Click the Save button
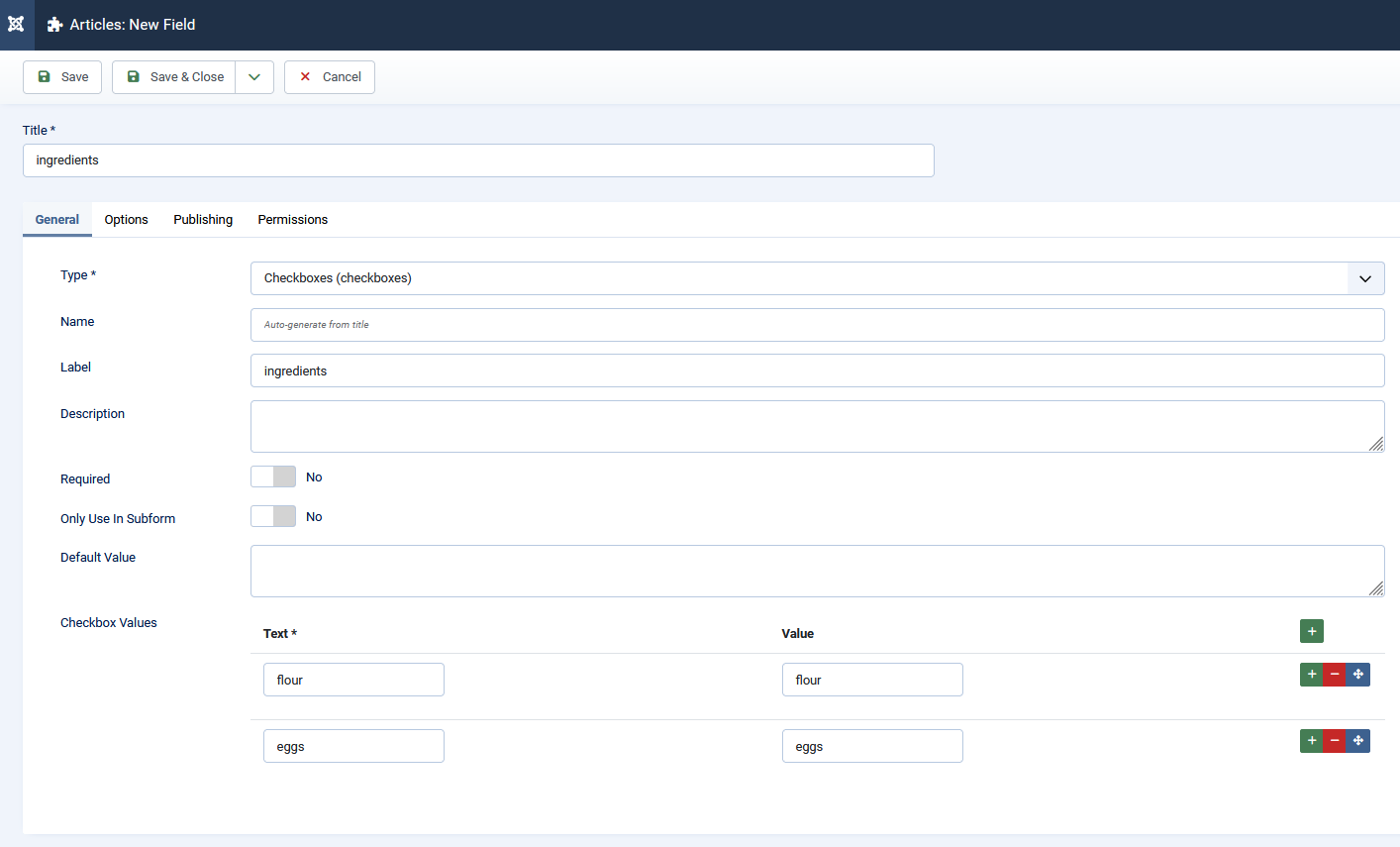 62,77
